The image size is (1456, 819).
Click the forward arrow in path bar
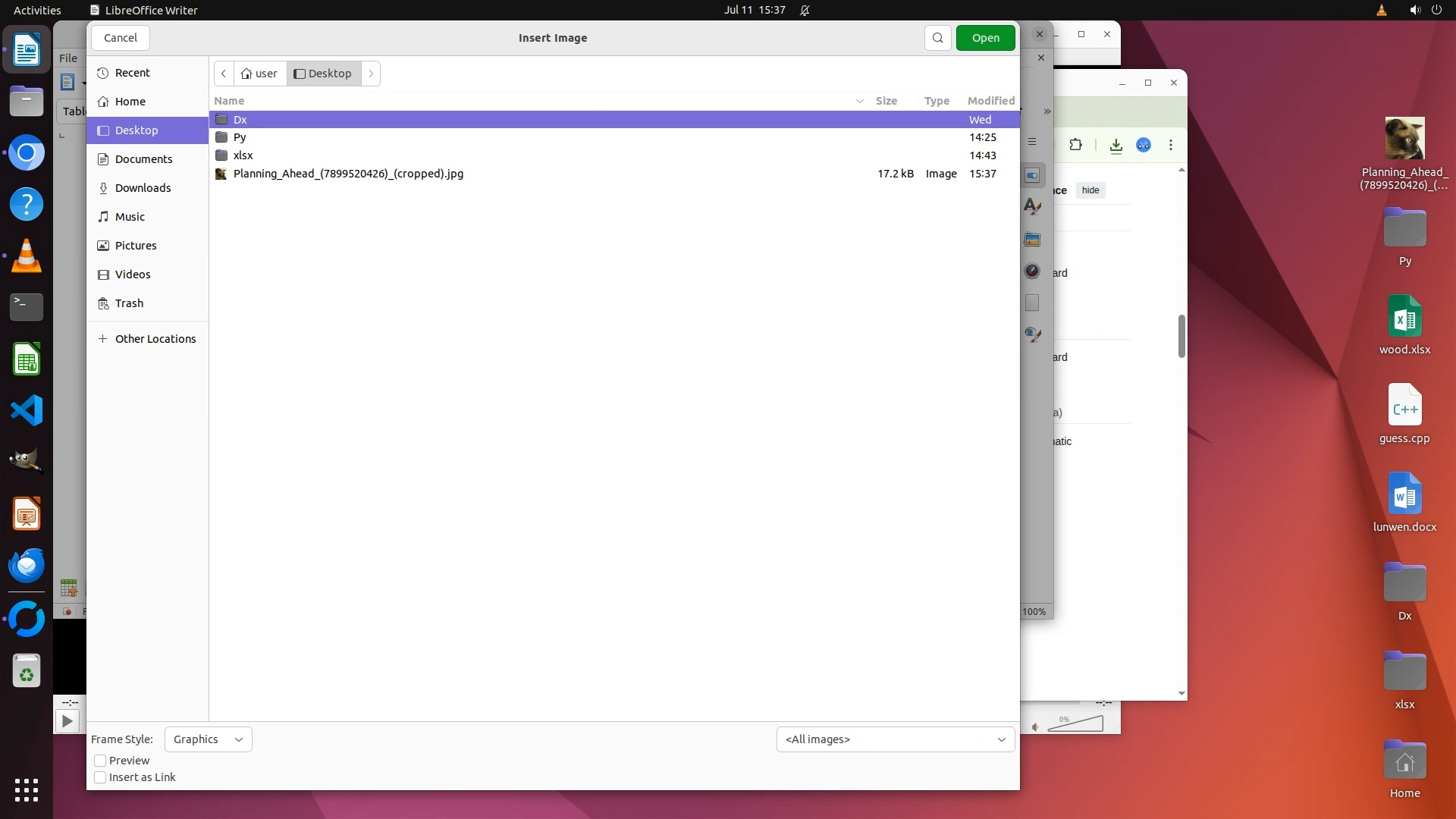pyautogui.click(x=371, y=74)
